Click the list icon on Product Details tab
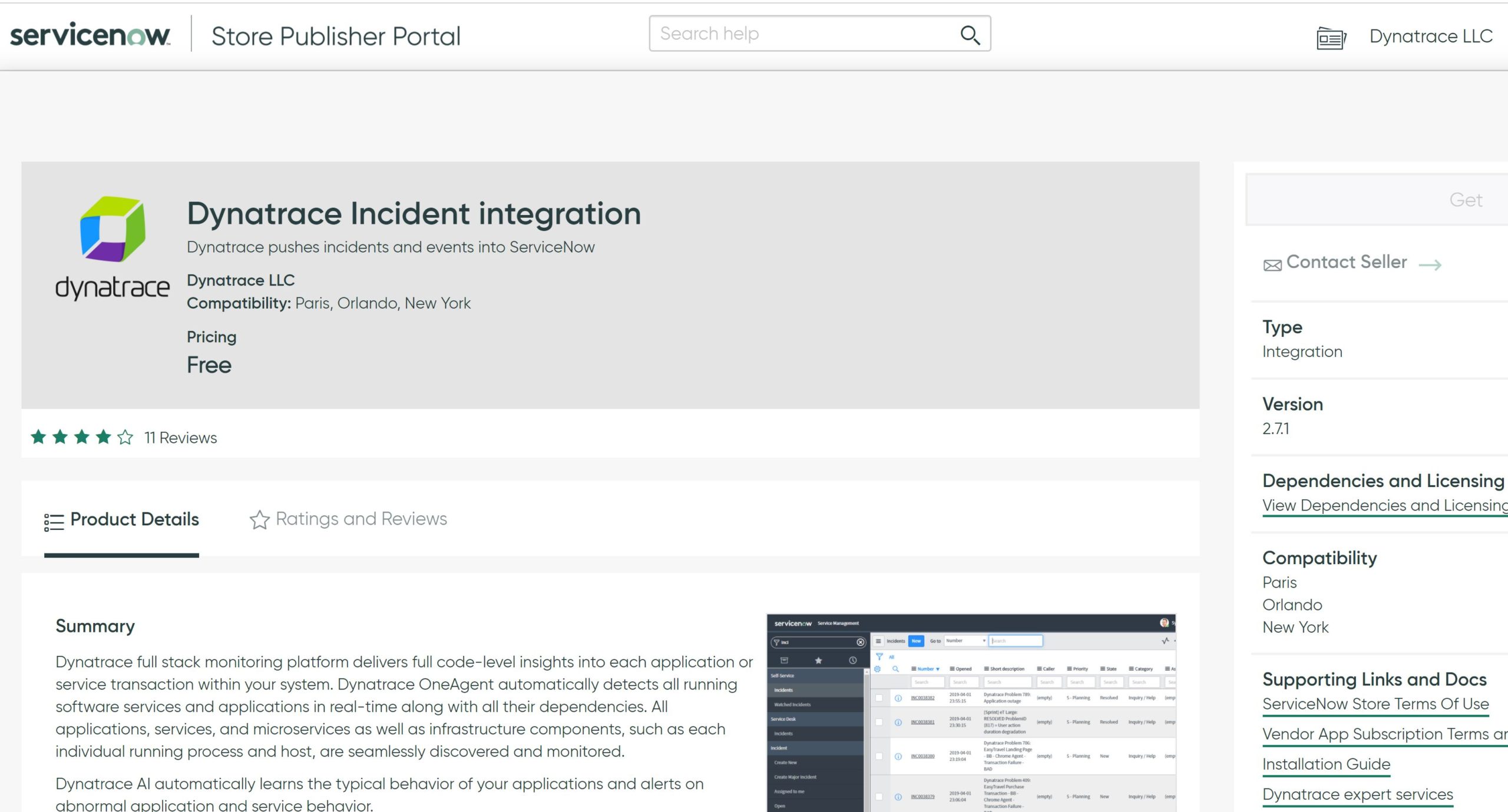 click(54, 522)
